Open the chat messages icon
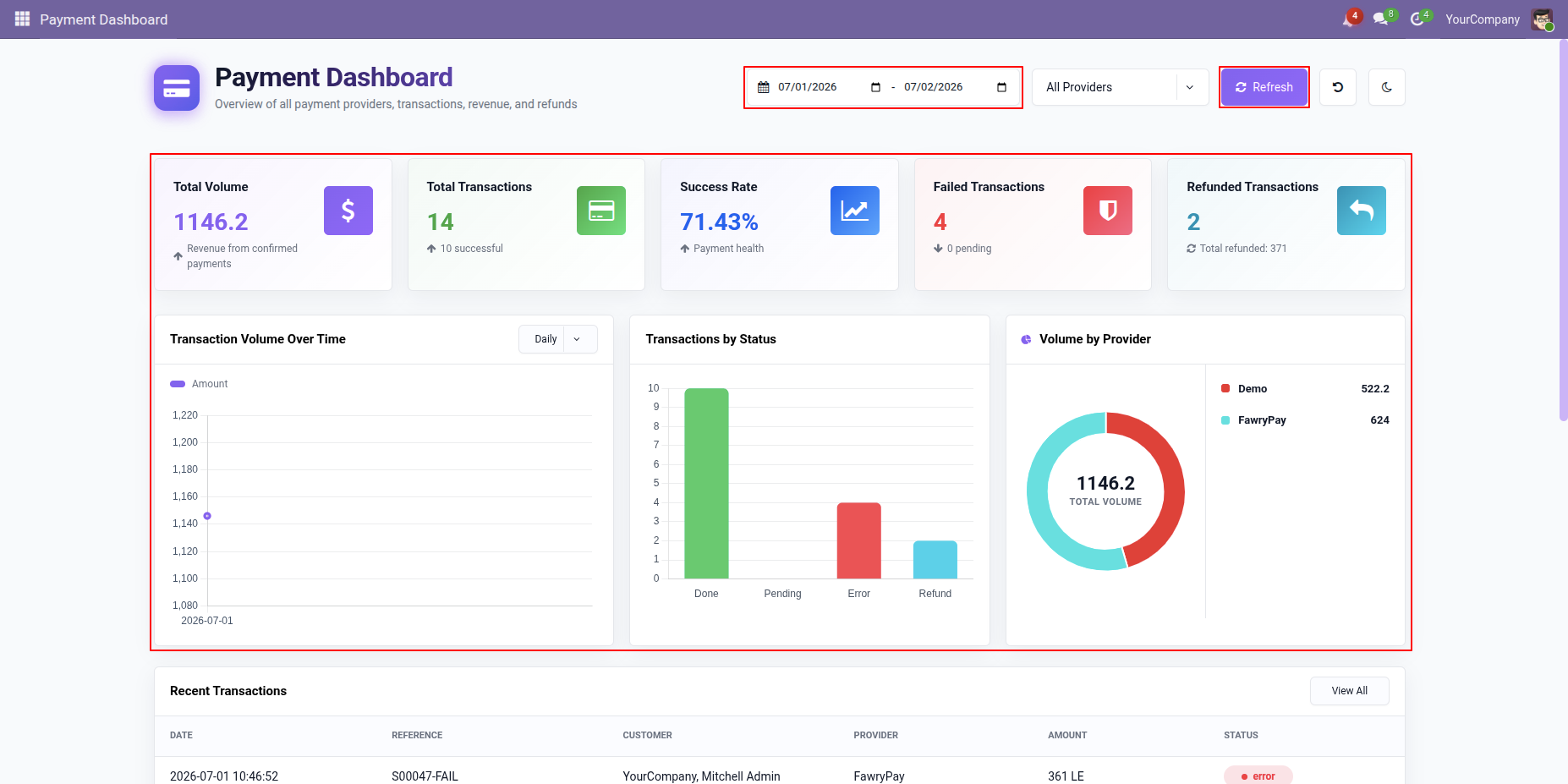 (x=1382, y=19)
